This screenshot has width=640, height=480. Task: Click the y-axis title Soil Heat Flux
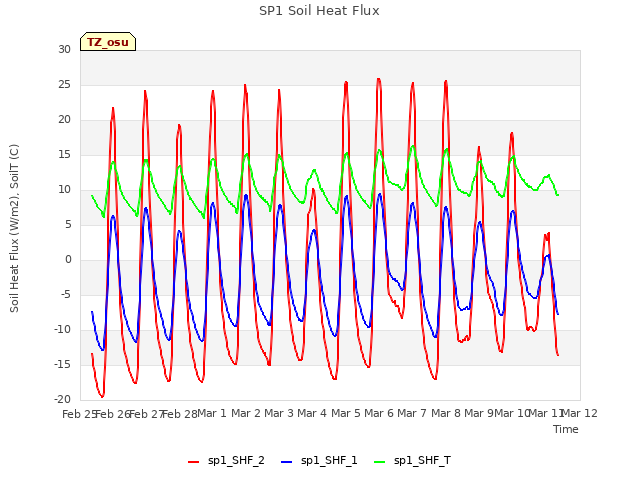point(14,228)
